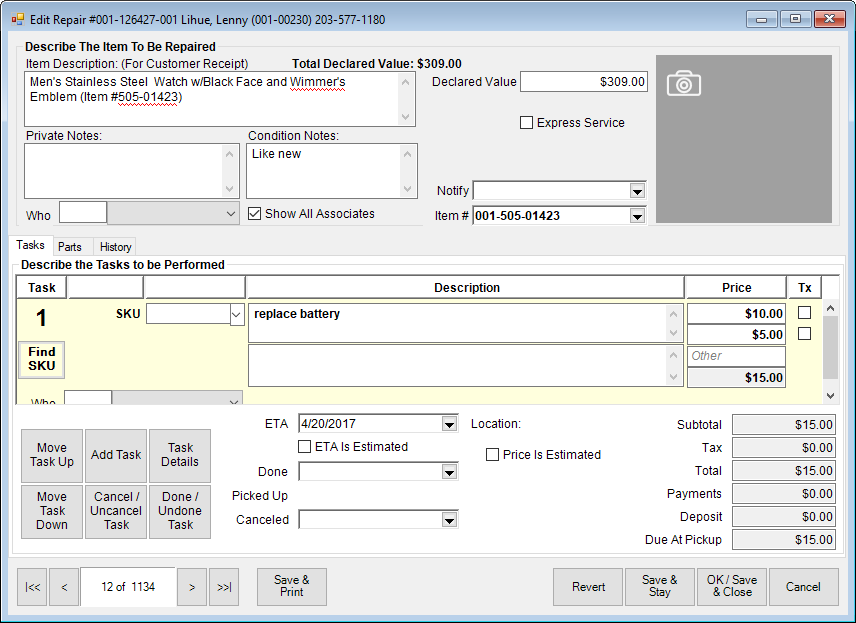Toggle ETA Is Estimated checkbox
This screenshot has height=623, width=856.
[x=305, y=447]
